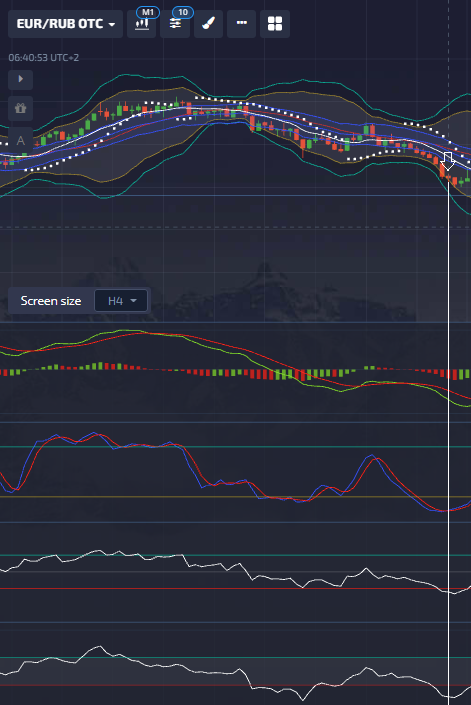Open the EUR/RUB OTC asset selector
This screenshot has height=705, width=471.
click(x=66, y=24)
